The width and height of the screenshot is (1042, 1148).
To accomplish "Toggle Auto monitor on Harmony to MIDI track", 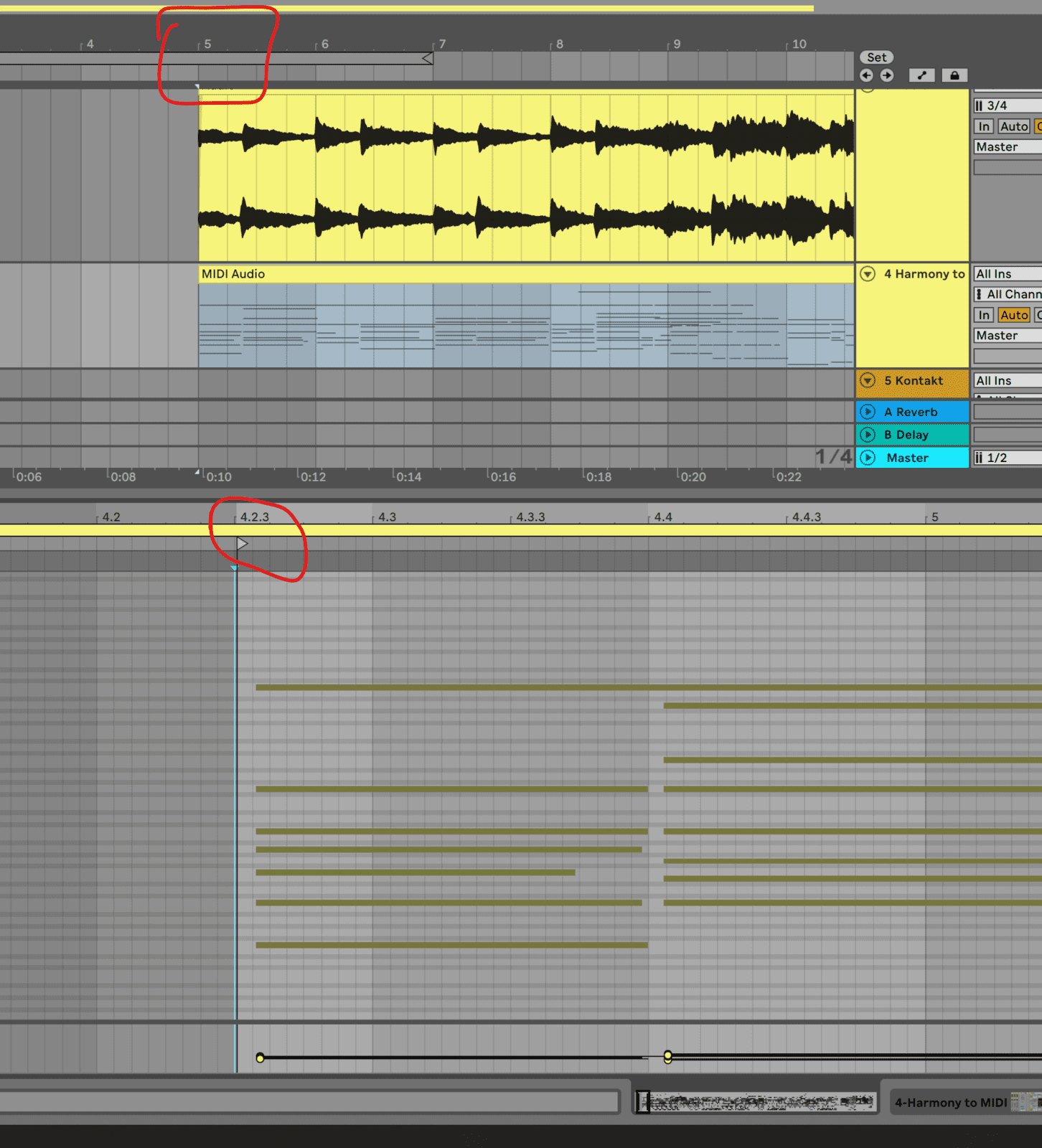I will (1013, 315).
